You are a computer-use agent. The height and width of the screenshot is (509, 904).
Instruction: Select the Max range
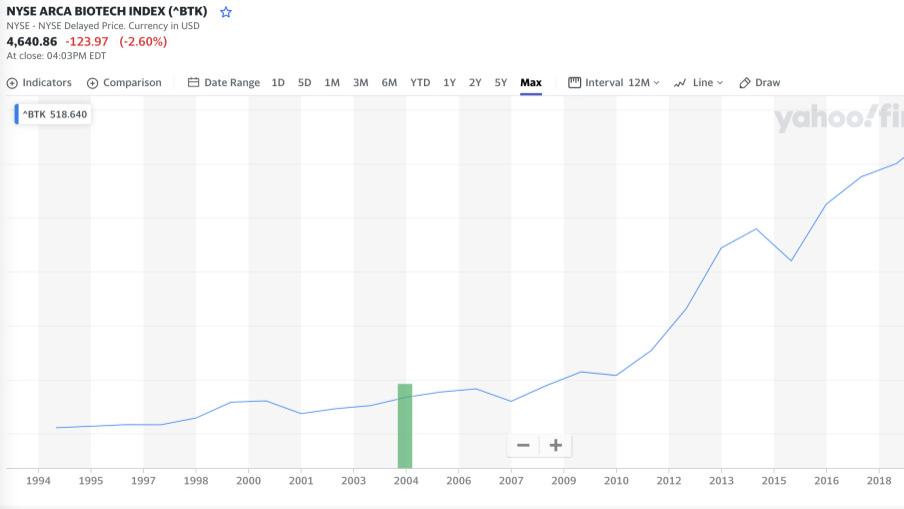[531, 82]
